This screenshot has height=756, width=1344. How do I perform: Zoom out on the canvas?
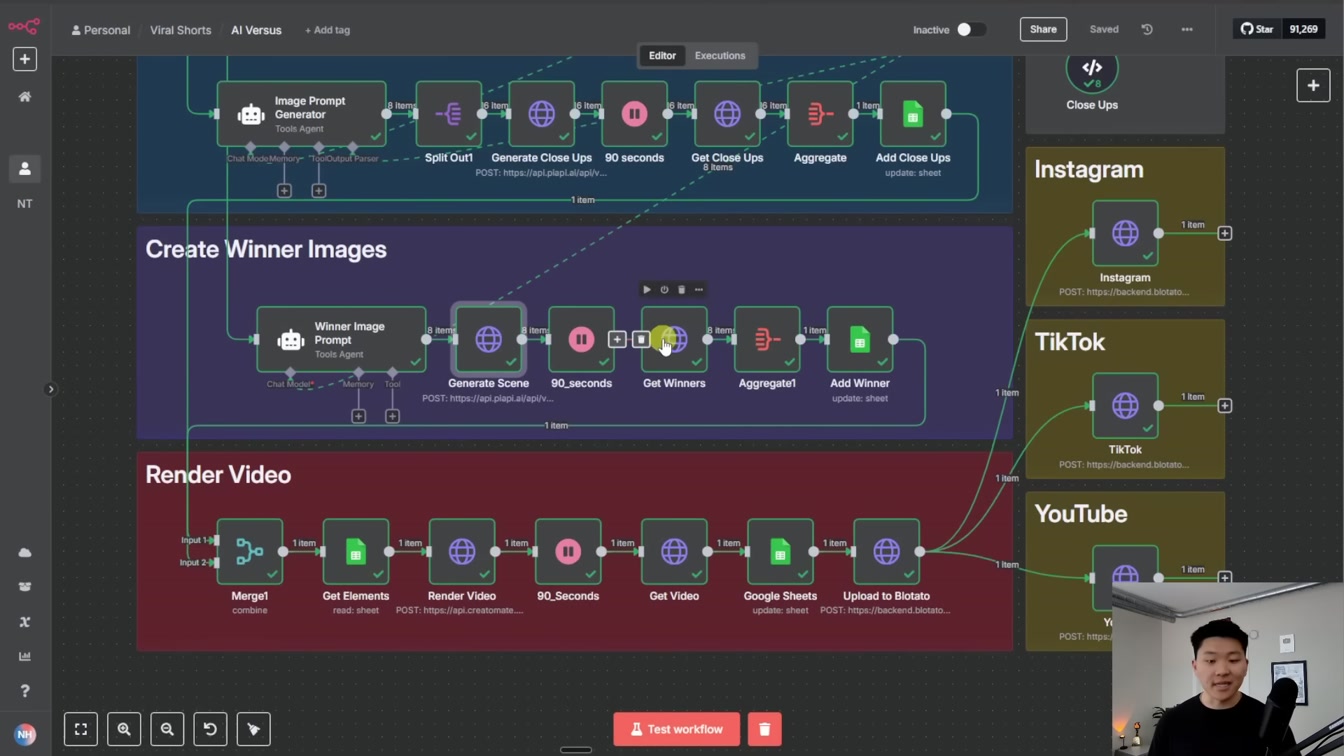click(x=167, y=729)
